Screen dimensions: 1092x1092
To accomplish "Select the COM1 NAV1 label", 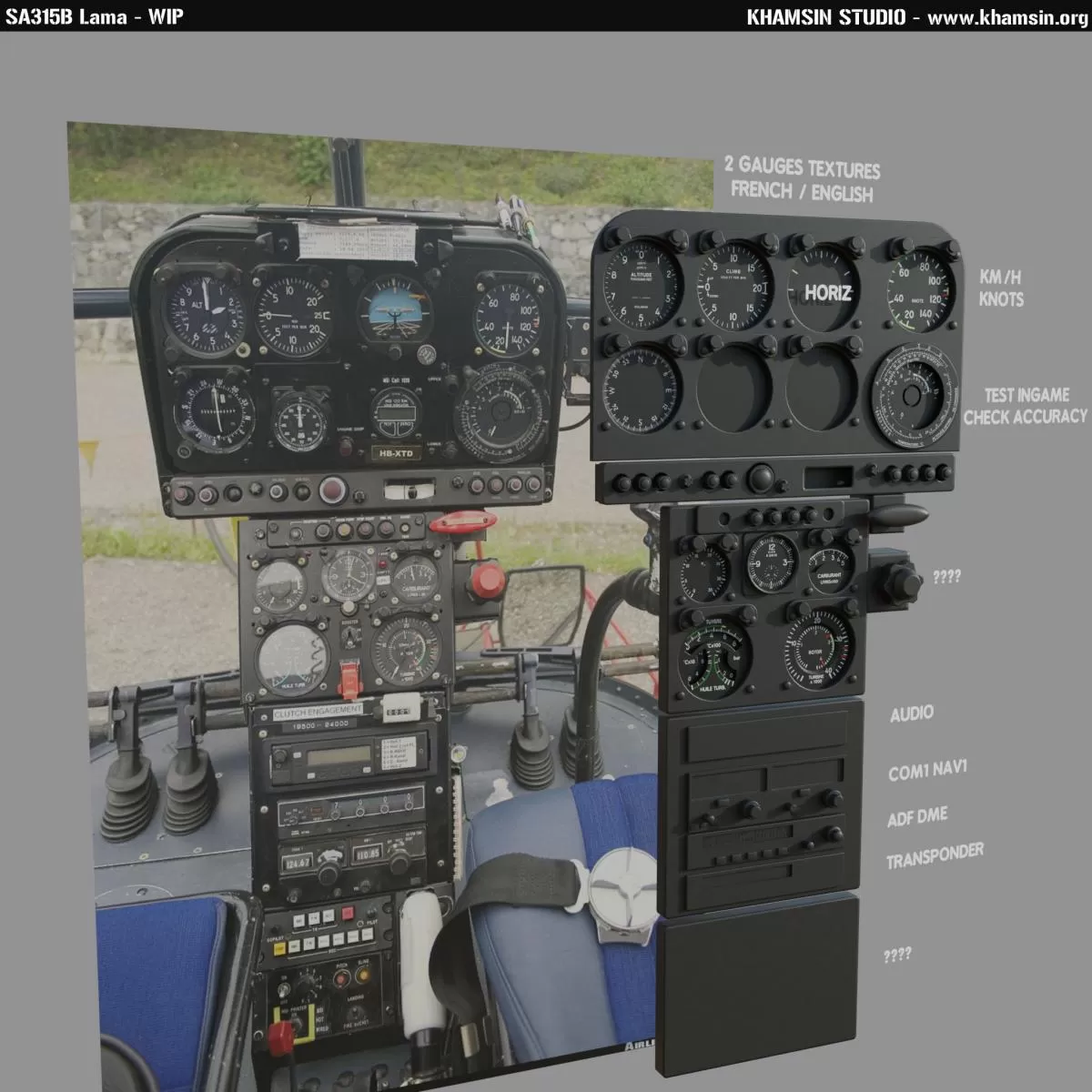I will pos(927,772).
